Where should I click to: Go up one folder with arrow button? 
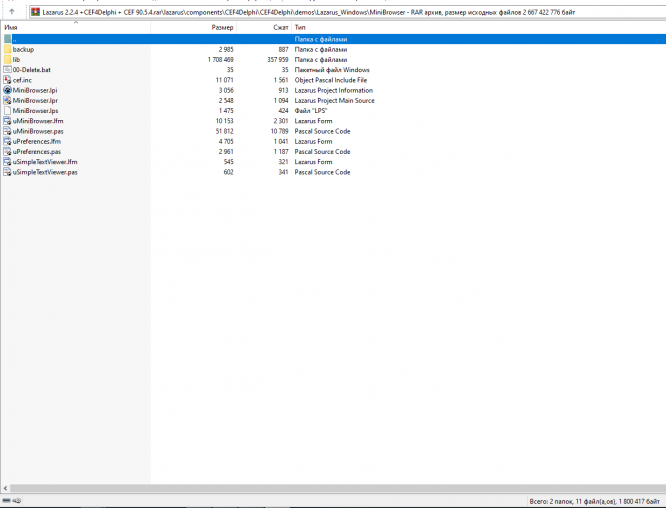coord(12,12)
